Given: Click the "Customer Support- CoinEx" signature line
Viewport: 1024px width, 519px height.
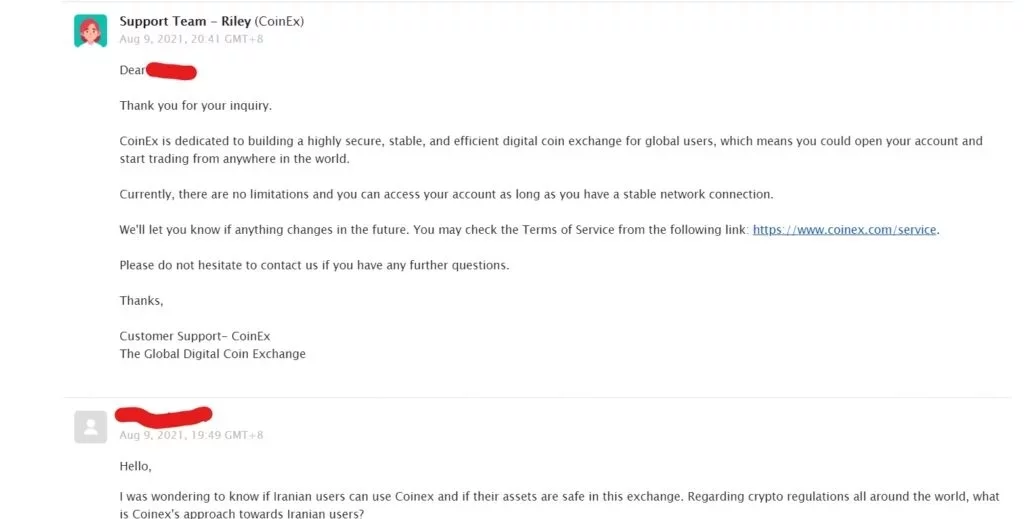Looking at the screenshot, I should [x=195, y=336].
